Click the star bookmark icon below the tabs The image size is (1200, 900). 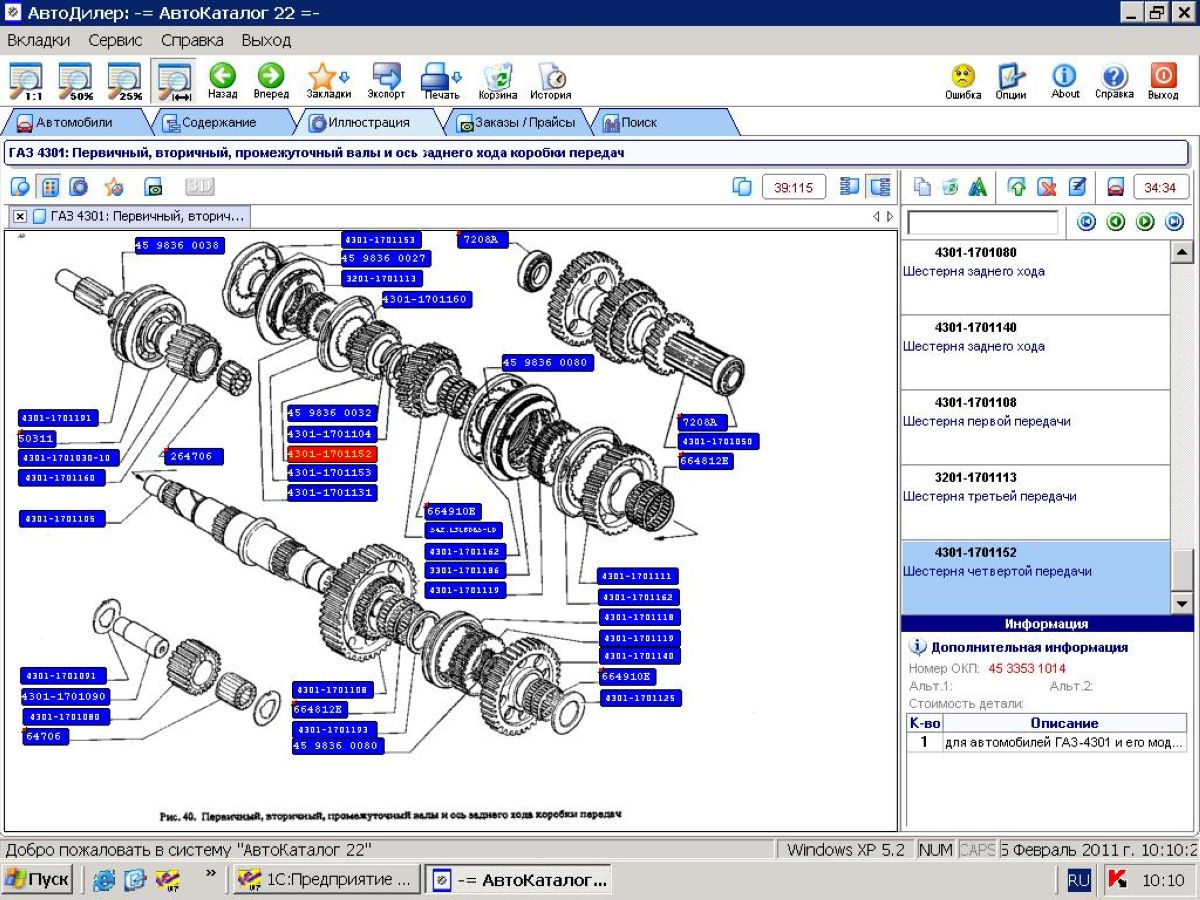(x=114, y=186)
